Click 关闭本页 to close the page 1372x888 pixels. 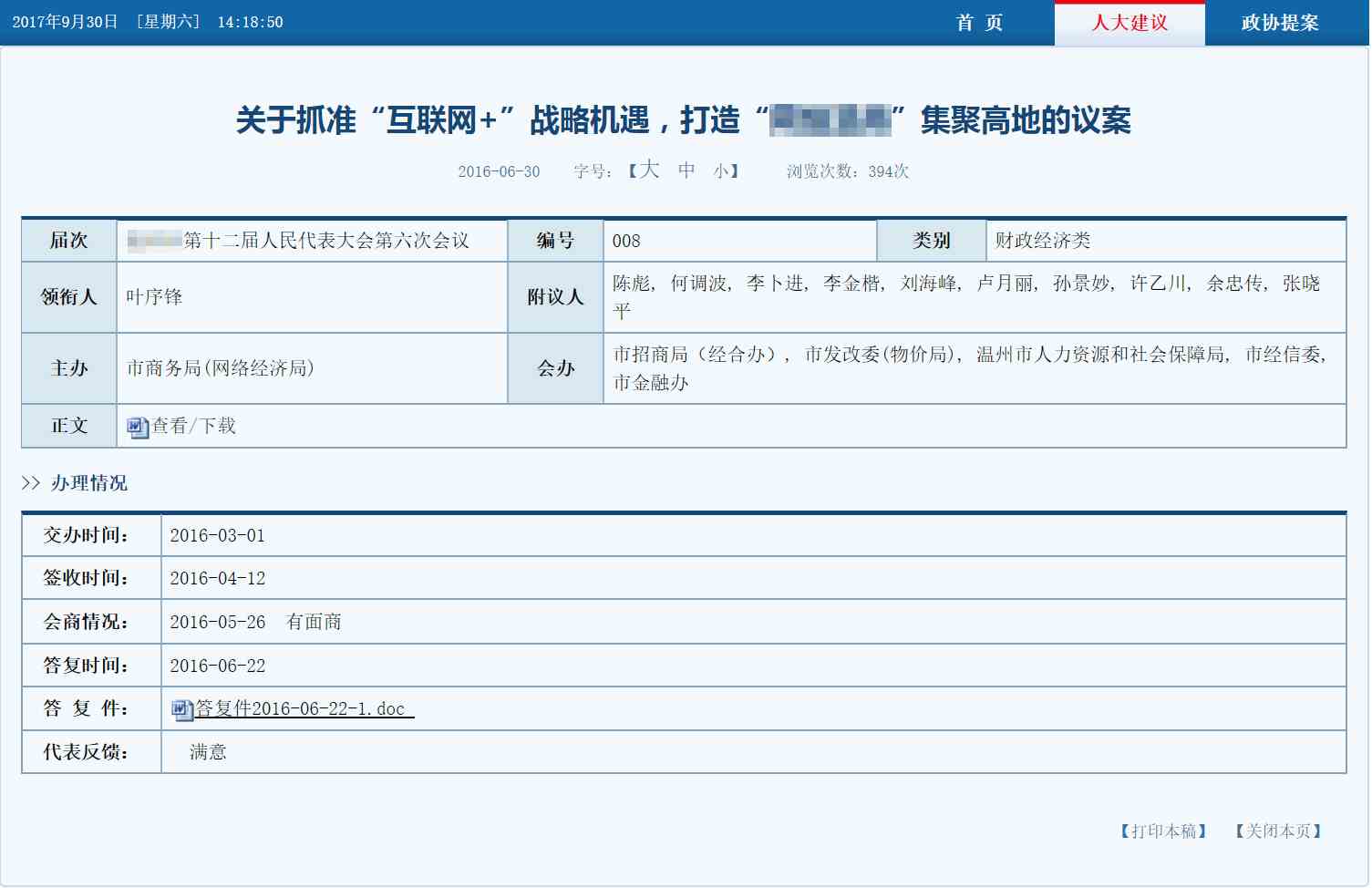pos(1278,831)
